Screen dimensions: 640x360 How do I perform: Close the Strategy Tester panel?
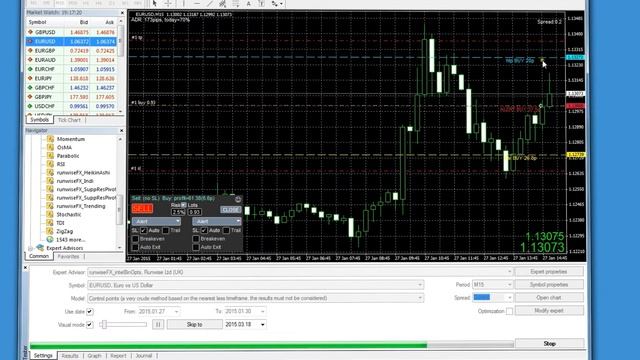pos(25,268)
